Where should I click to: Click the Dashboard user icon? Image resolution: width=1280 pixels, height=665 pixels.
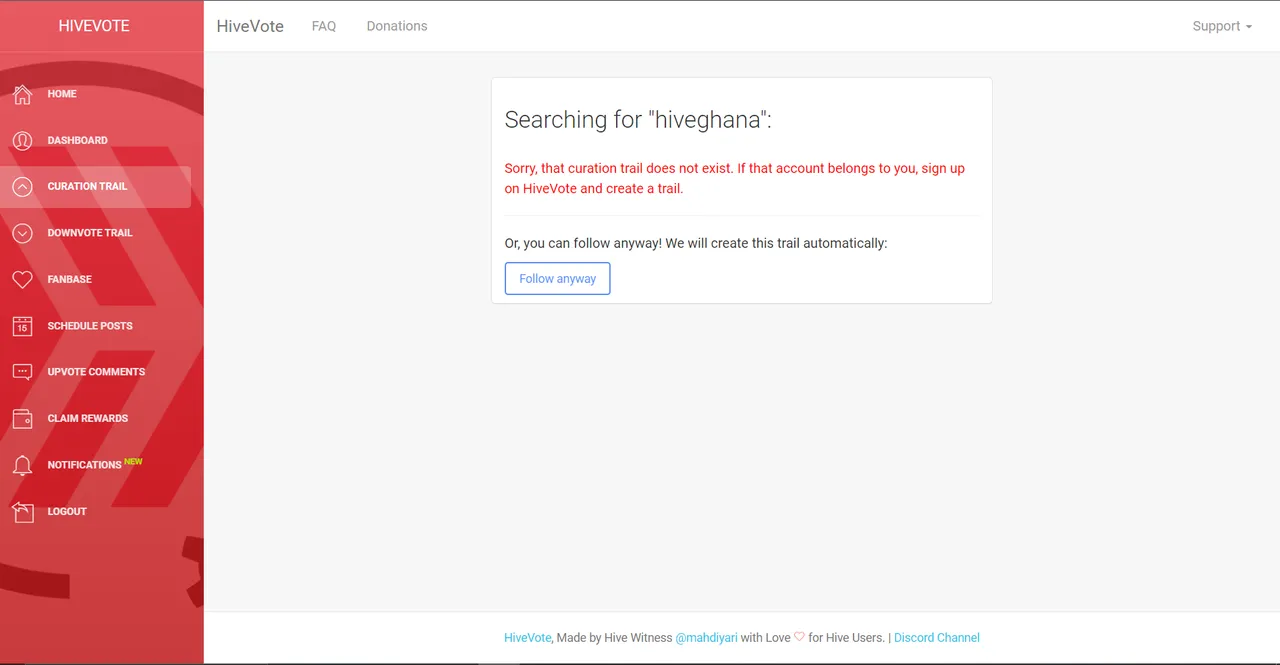[x=22, y=140]
